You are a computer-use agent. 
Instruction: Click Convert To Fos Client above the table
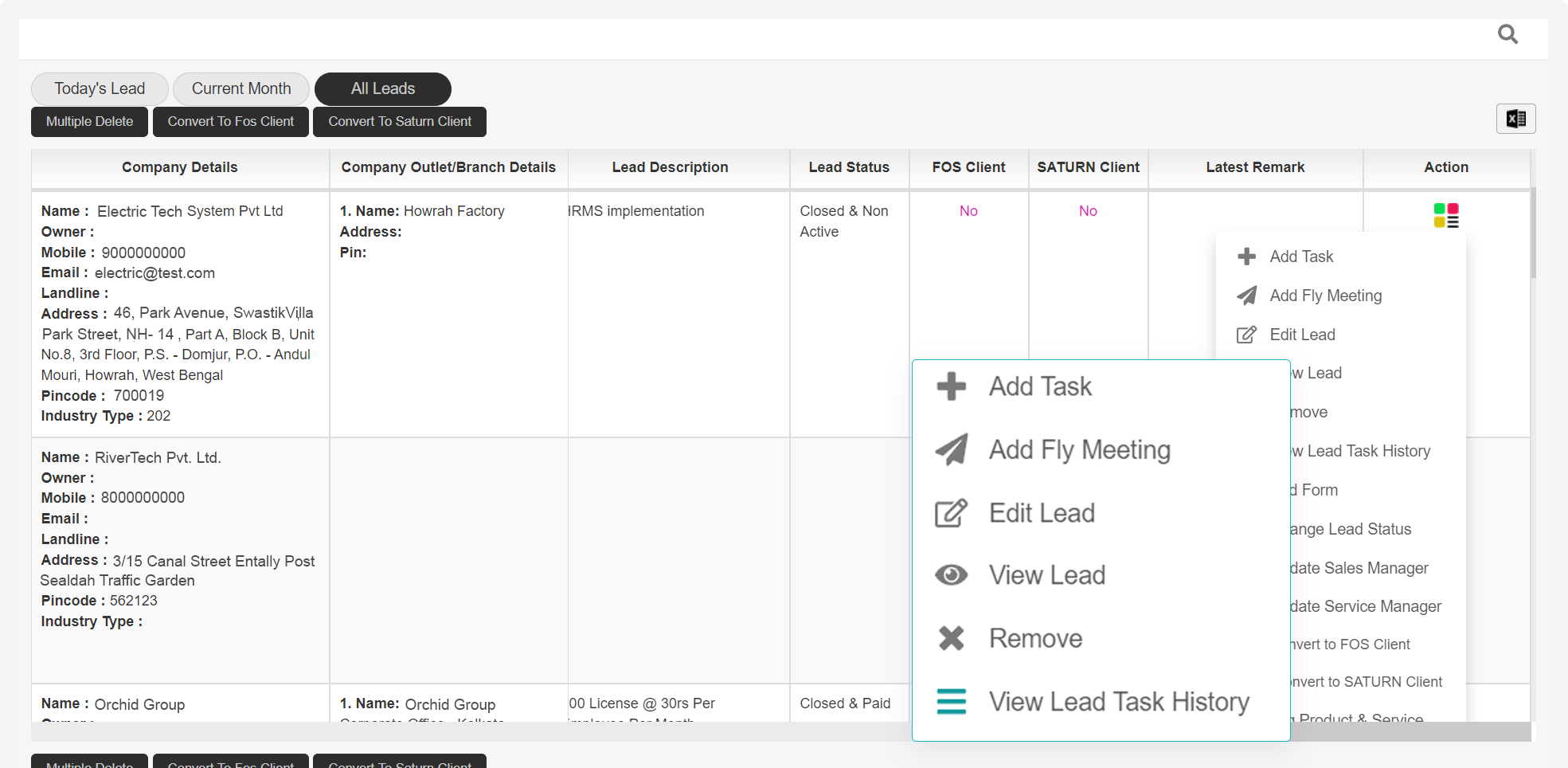click(x=231, y=122)
